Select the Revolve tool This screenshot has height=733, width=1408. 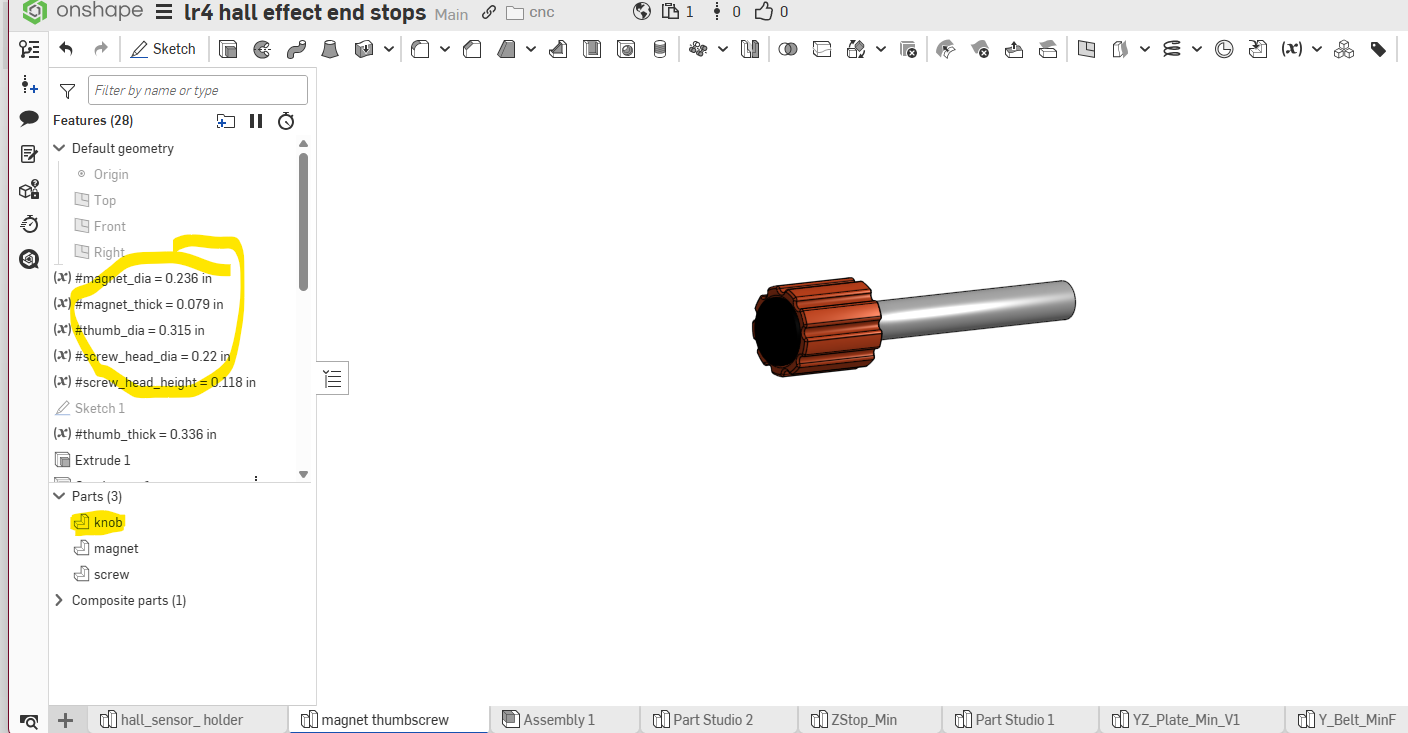point(262,49)
